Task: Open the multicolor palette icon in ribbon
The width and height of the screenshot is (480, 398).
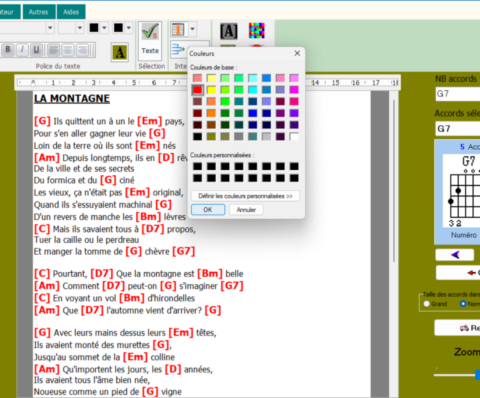Action: tap(257, 31)
